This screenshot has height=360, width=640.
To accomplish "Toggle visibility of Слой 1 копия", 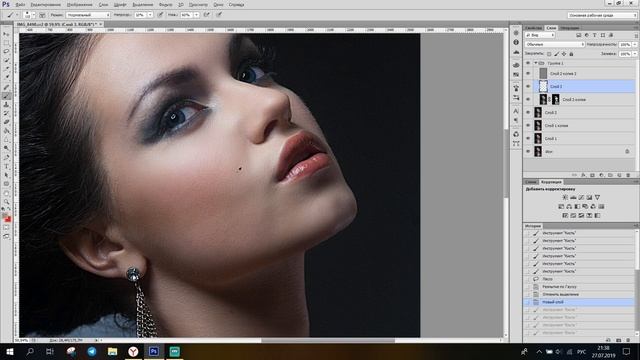I will 528,125.
